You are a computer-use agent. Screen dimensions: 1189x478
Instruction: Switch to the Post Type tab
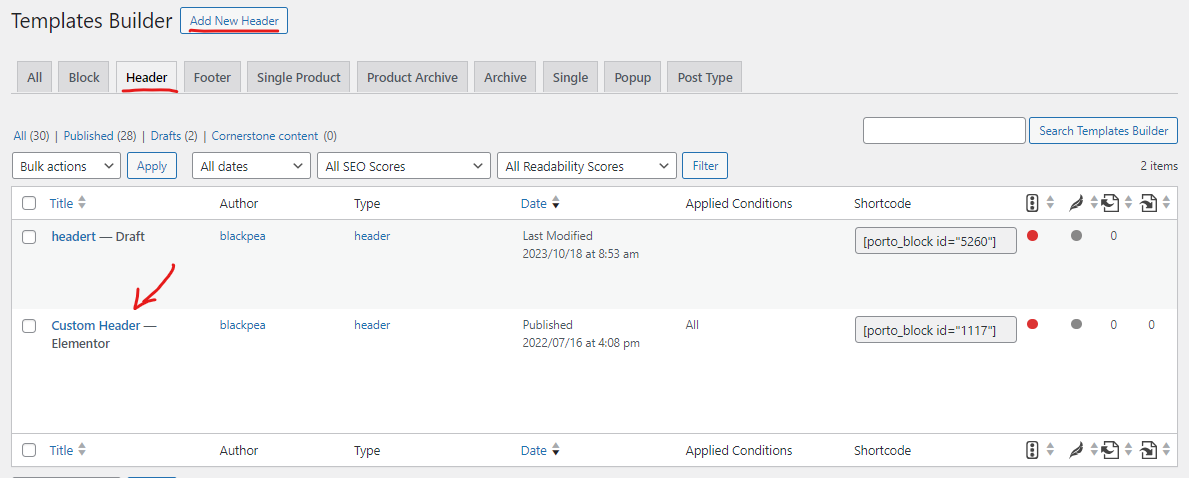[x=705, y=77]
